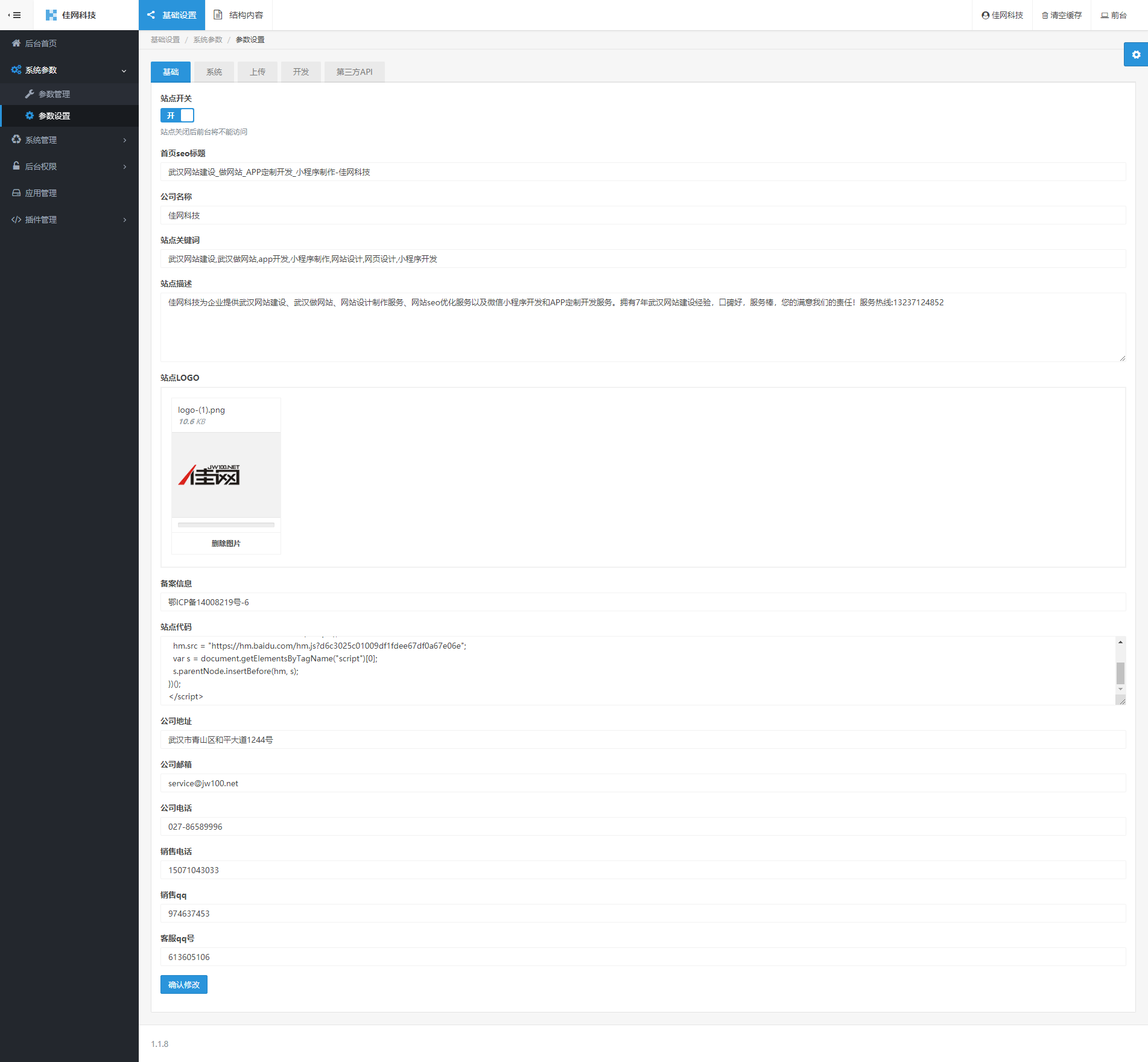Click the logo-(1).png preview thumbnail

pos(226,475)
